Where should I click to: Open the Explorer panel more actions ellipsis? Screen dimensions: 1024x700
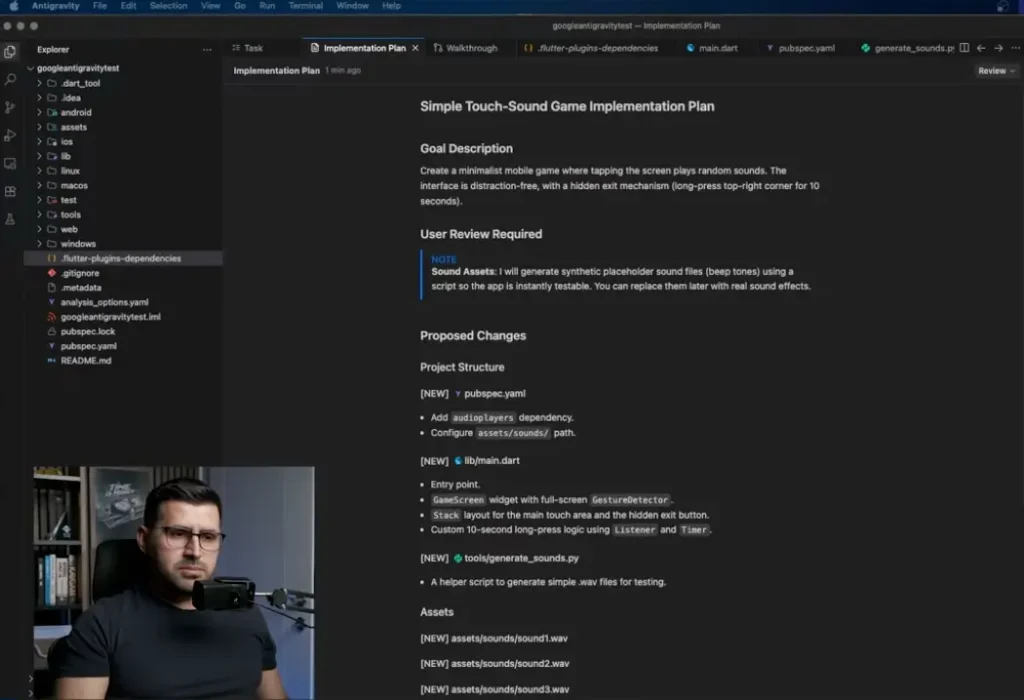(x=207, y=49)
